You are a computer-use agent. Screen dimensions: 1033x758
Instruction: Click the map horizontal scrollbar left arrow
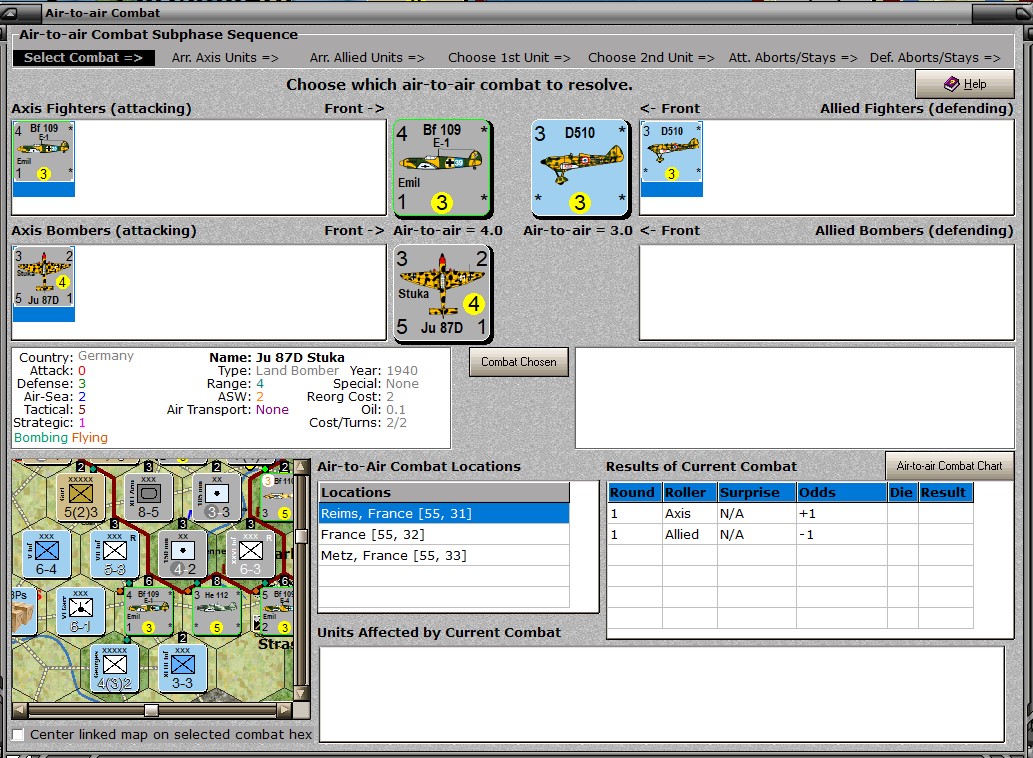click(20, 710)
